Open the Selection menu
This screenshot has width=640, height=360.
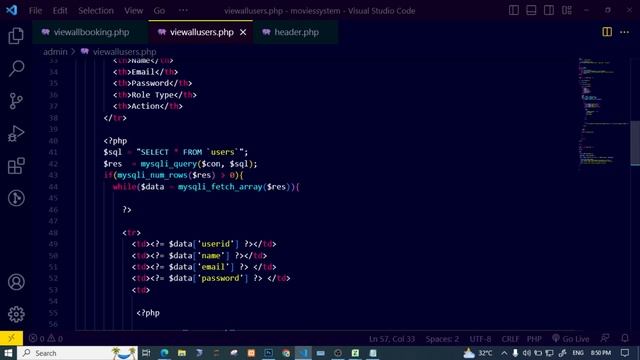coord(96,11)
